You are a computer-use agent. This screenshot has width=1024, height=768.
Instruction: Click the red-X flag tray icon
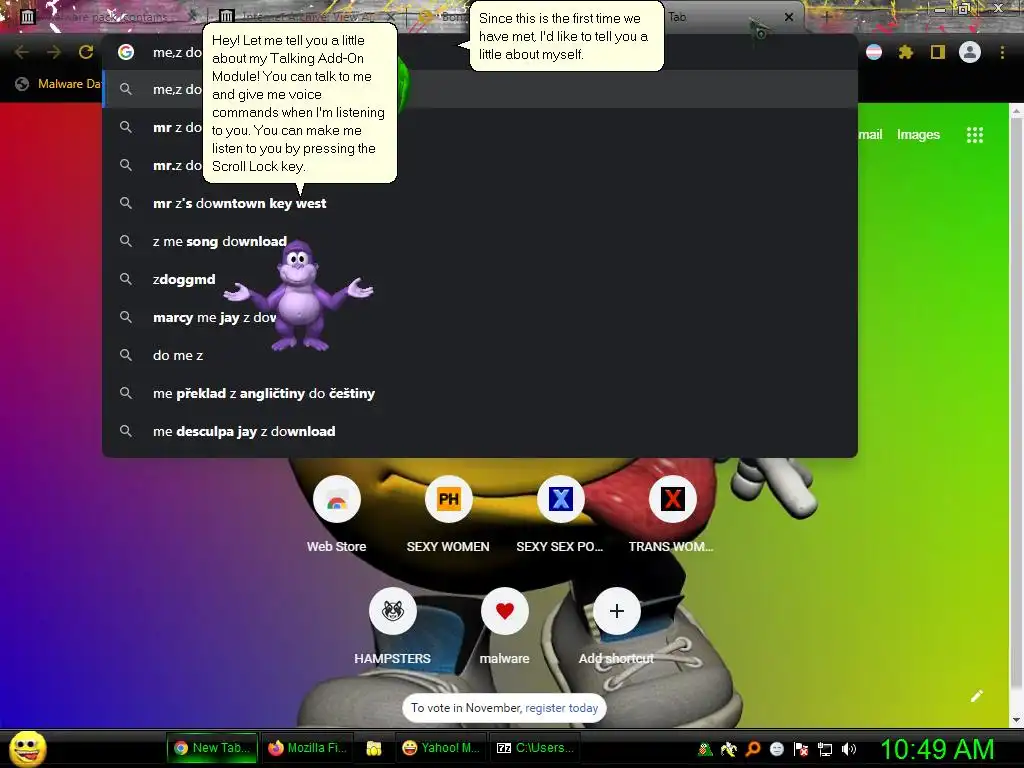click(801, 749)
